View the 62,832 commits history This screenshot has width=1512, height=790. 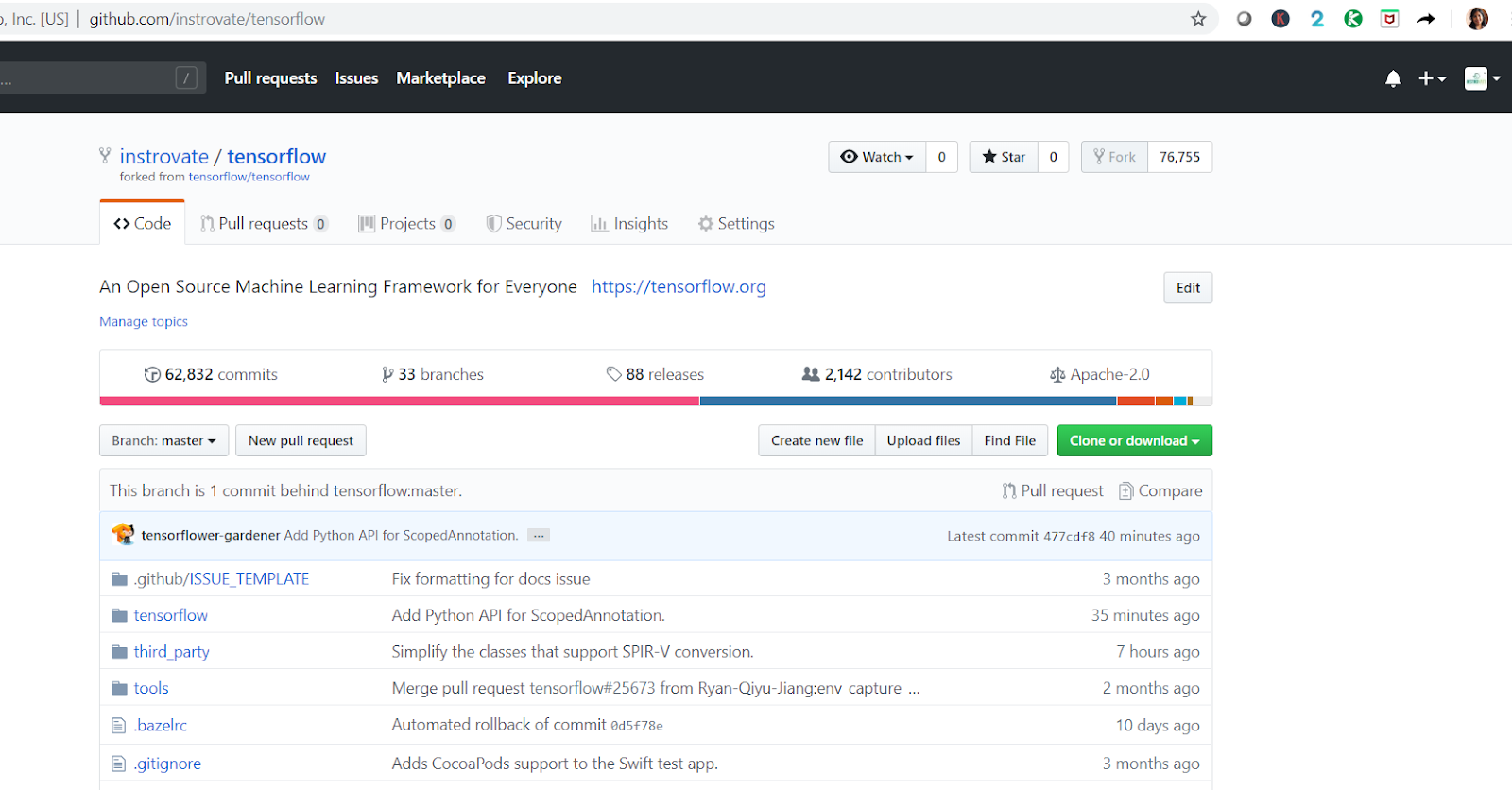click(211, 374)
